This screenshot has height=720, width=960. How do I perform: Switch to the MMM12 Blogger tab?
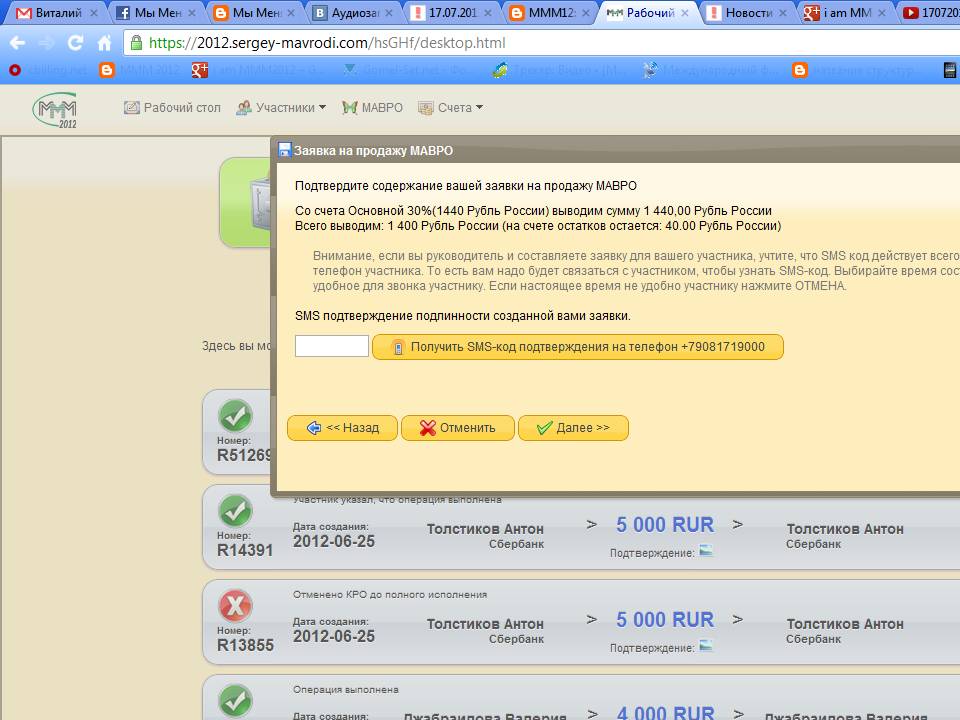549,12
